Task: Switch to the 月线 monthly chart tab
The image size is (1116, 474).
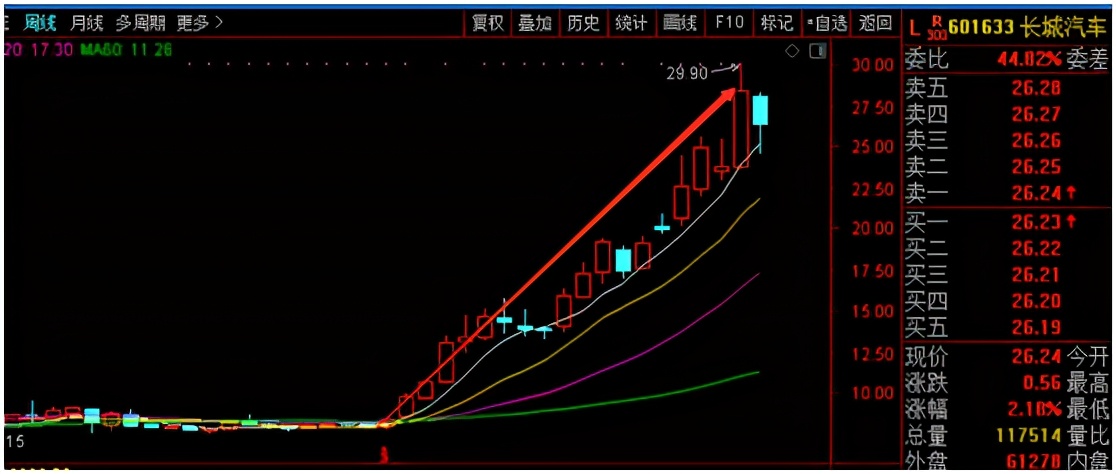Action: click(86, 23)
